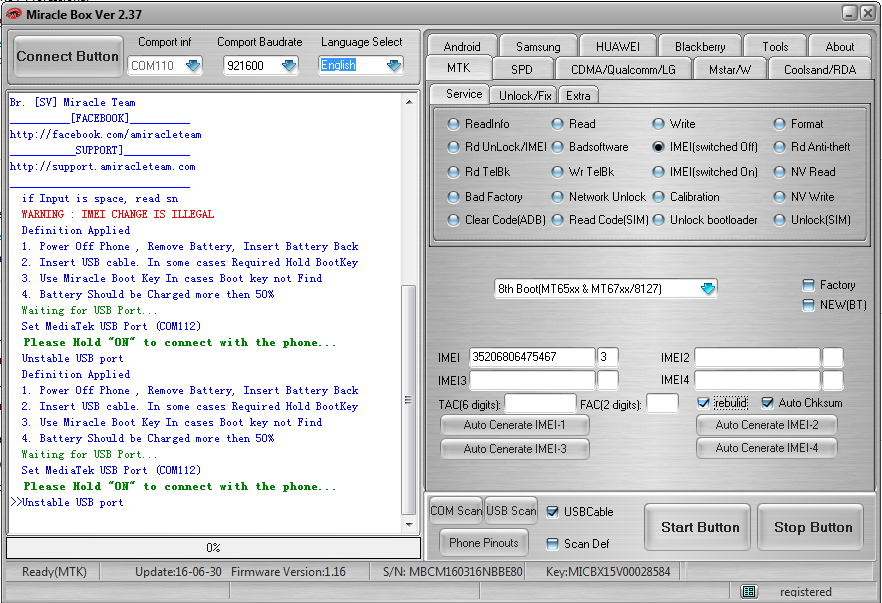The image size is (882, 603).
Task: Click Auto Cenerate IMEI-2 button
Action: (766, 425)
